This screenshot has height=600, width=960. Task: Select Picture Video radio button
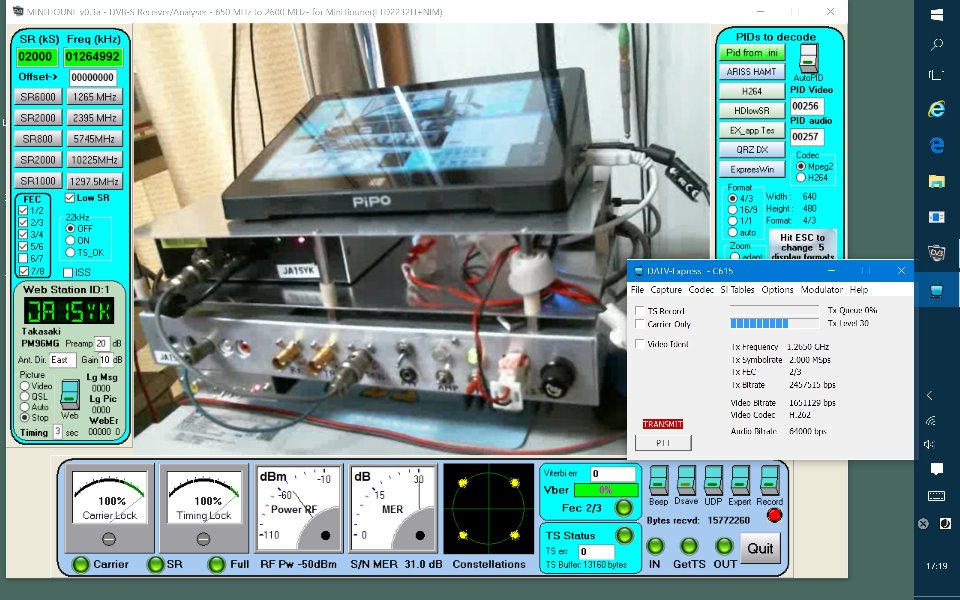pos(25,386)
